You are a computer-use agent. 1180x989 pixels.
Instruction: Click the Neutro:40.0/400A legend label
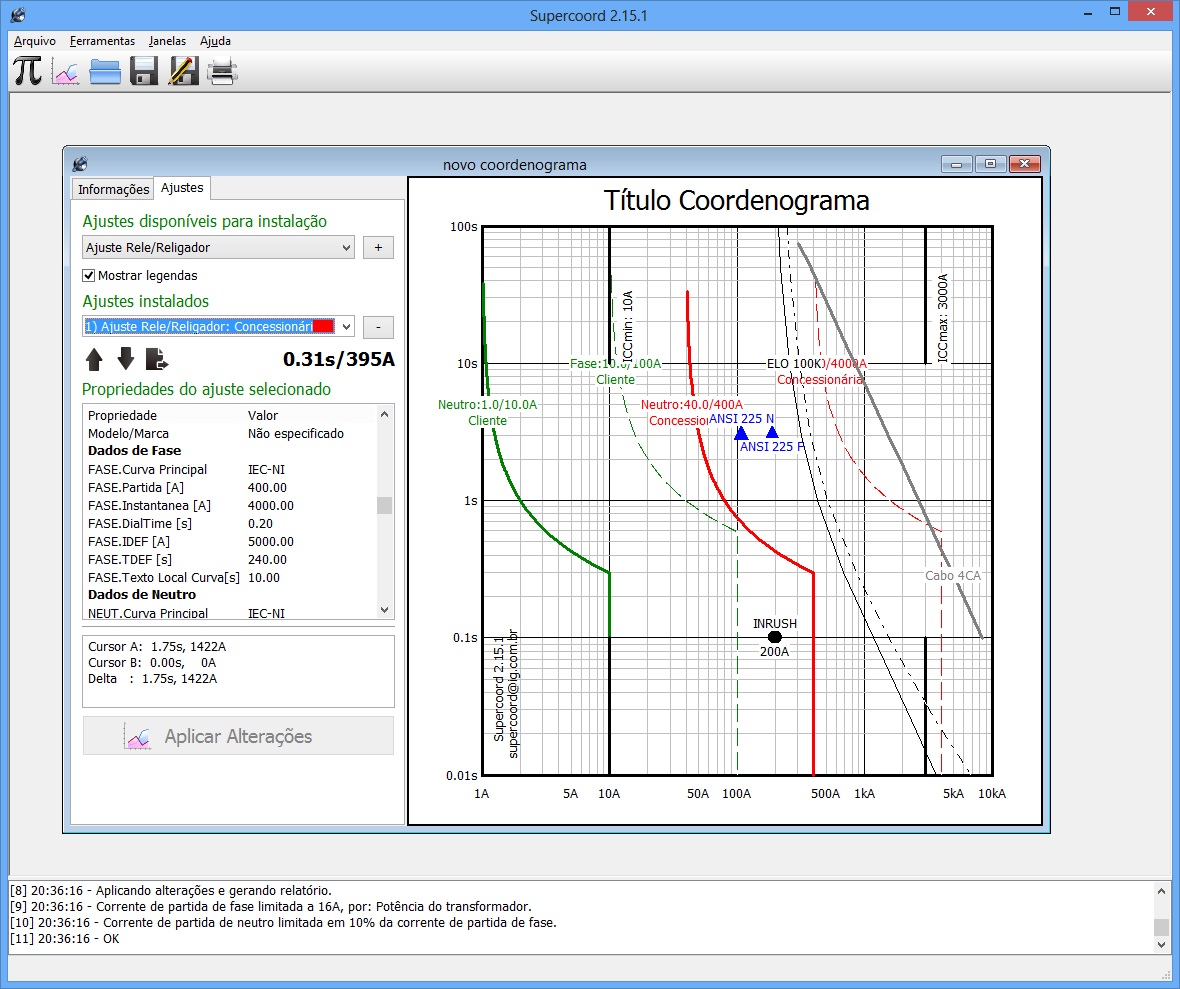(692, 405)
